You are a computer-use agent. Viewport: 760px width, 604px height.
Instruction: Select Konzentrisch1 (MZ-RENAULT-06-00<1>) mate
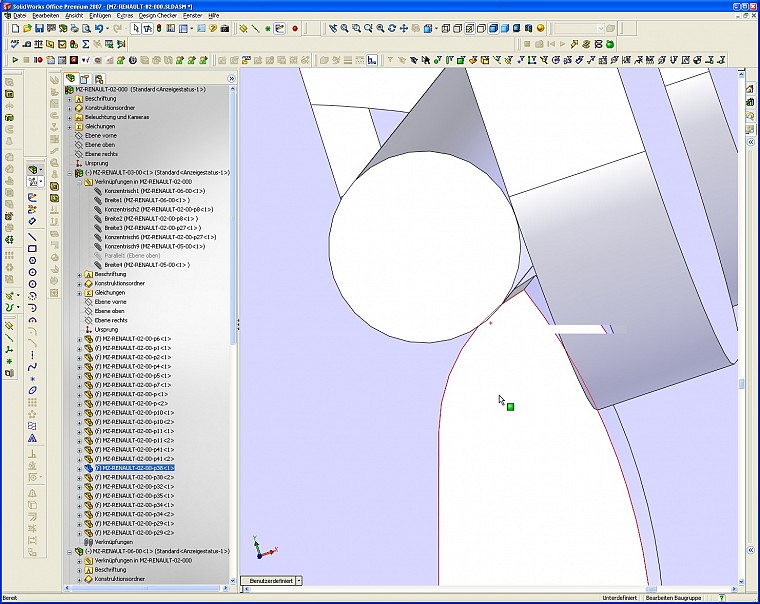(x=154, y=191)
